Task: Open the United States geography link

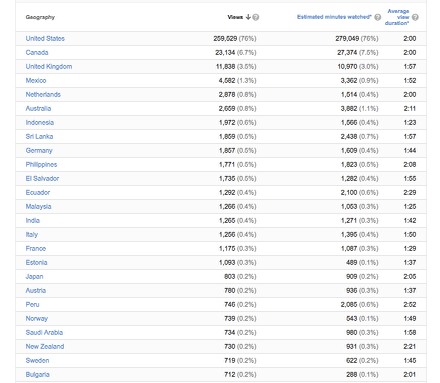Action: pos(45,38)
